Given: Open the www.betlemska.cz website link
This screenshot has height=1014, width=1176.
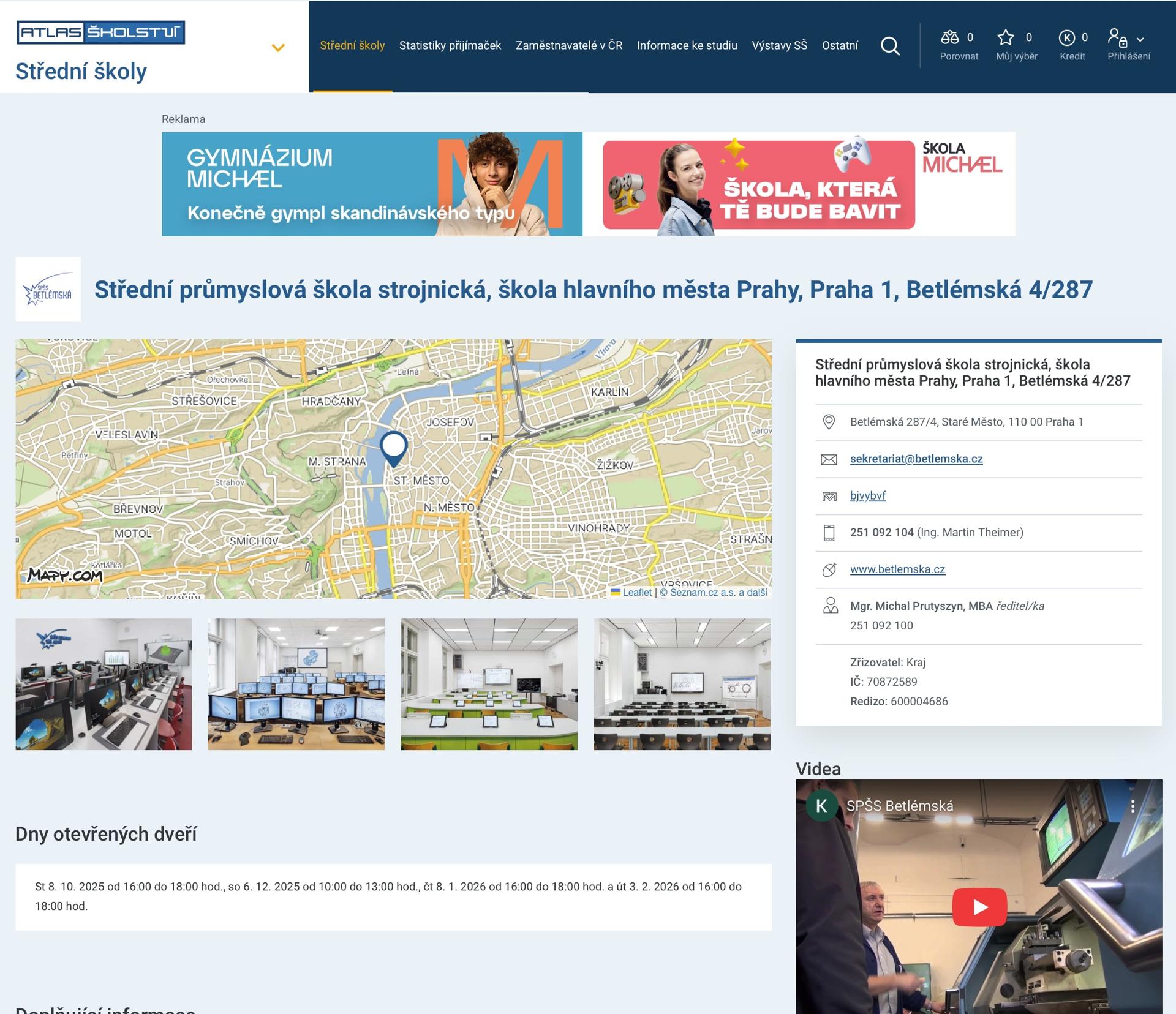Looking at the screenshot, I should tap(897, 569).
